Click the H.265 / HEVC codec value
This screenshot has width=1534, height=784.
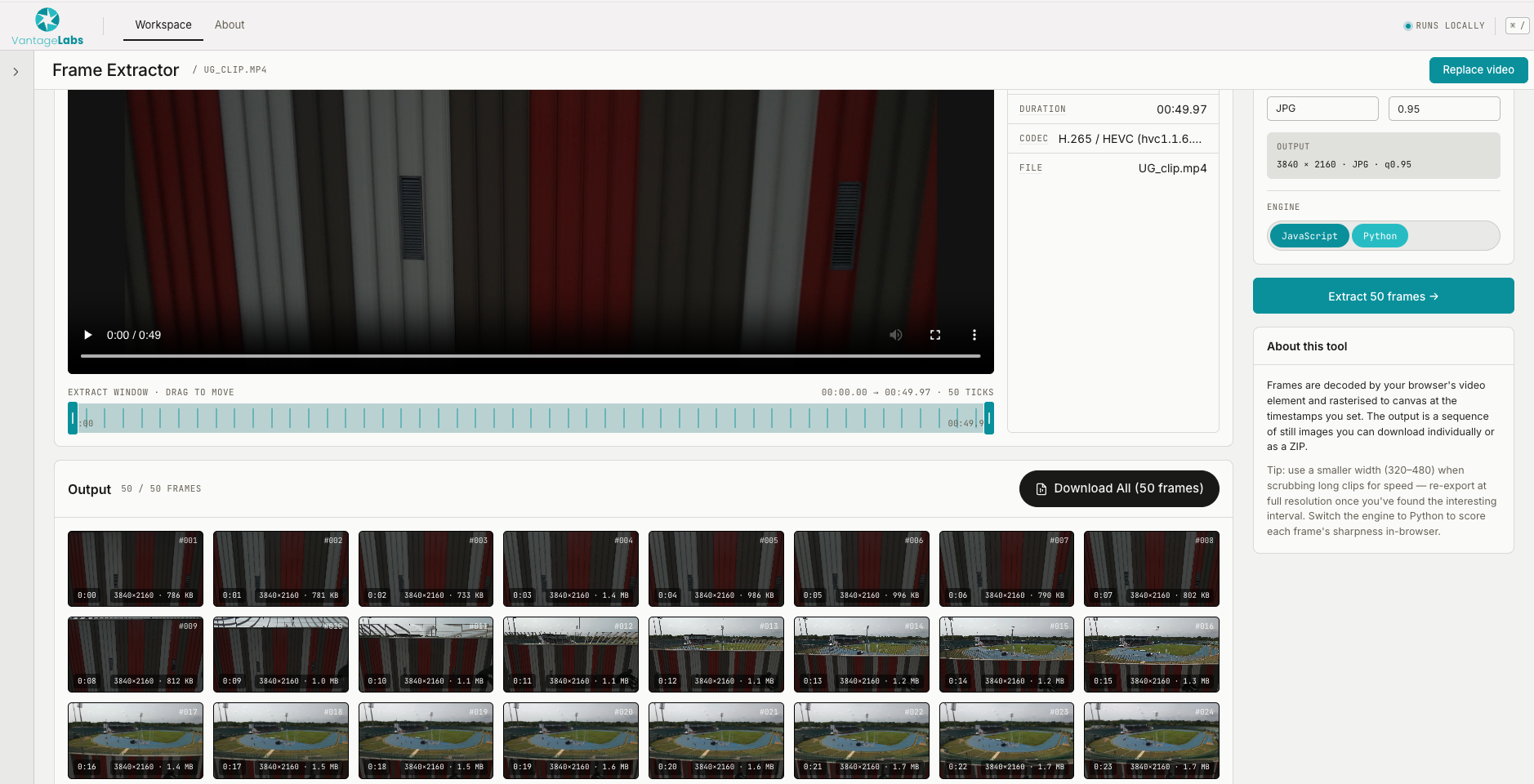pos(1130,139)
